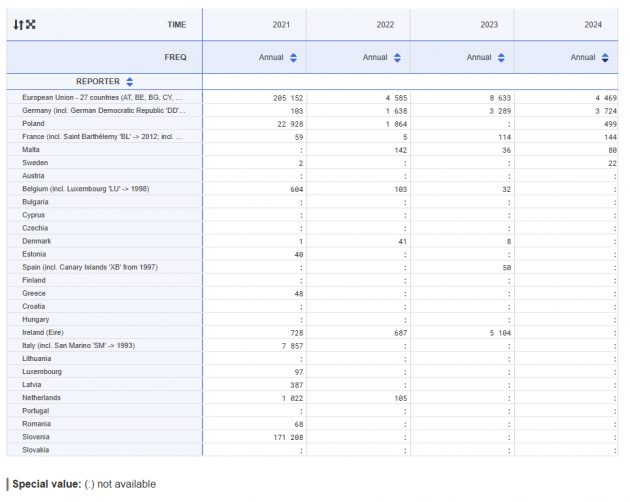Click the Ireland (Eire) row label
This screenshot has height=502, width=630.
(x=43, y=332)
